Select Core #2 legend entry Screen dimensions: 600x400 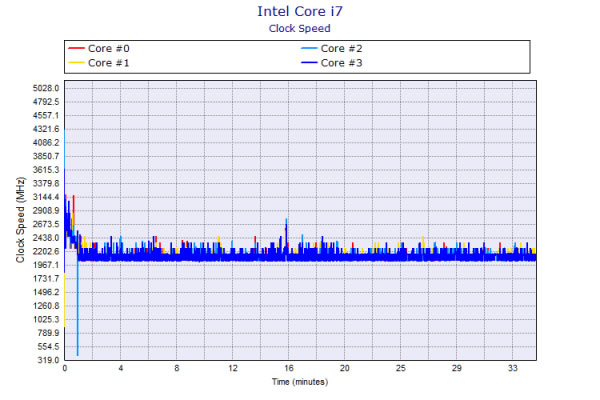point(331,49)
